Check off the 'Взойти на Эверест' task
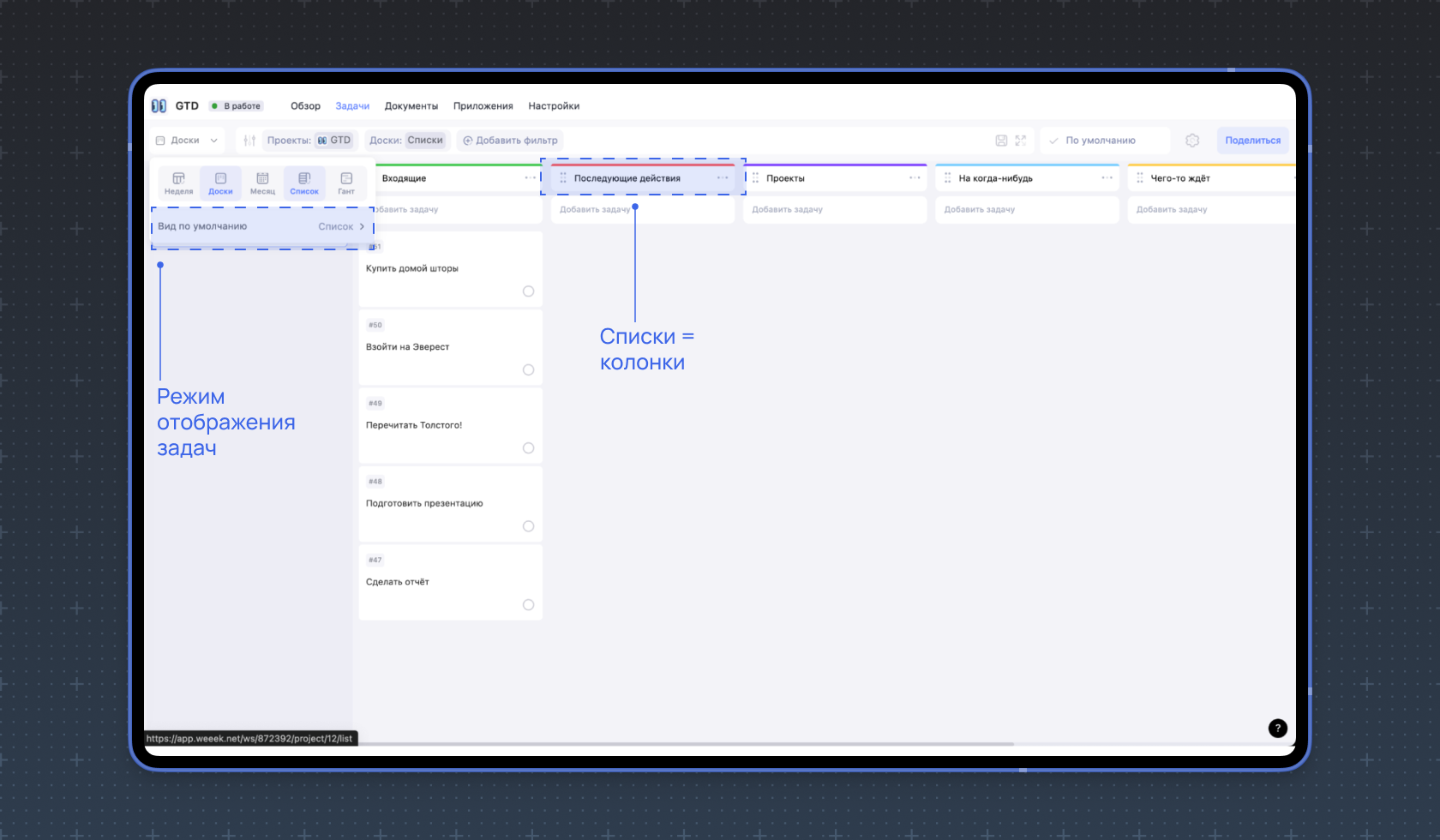The image size is (1440, 840). (528, 370)
